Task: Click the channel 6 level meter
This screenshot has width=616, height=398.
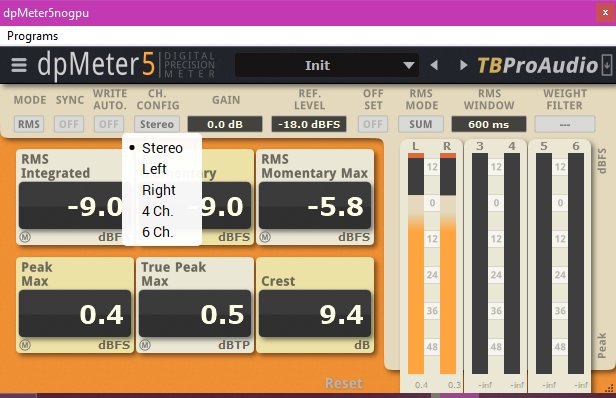Action: [576, 263]
